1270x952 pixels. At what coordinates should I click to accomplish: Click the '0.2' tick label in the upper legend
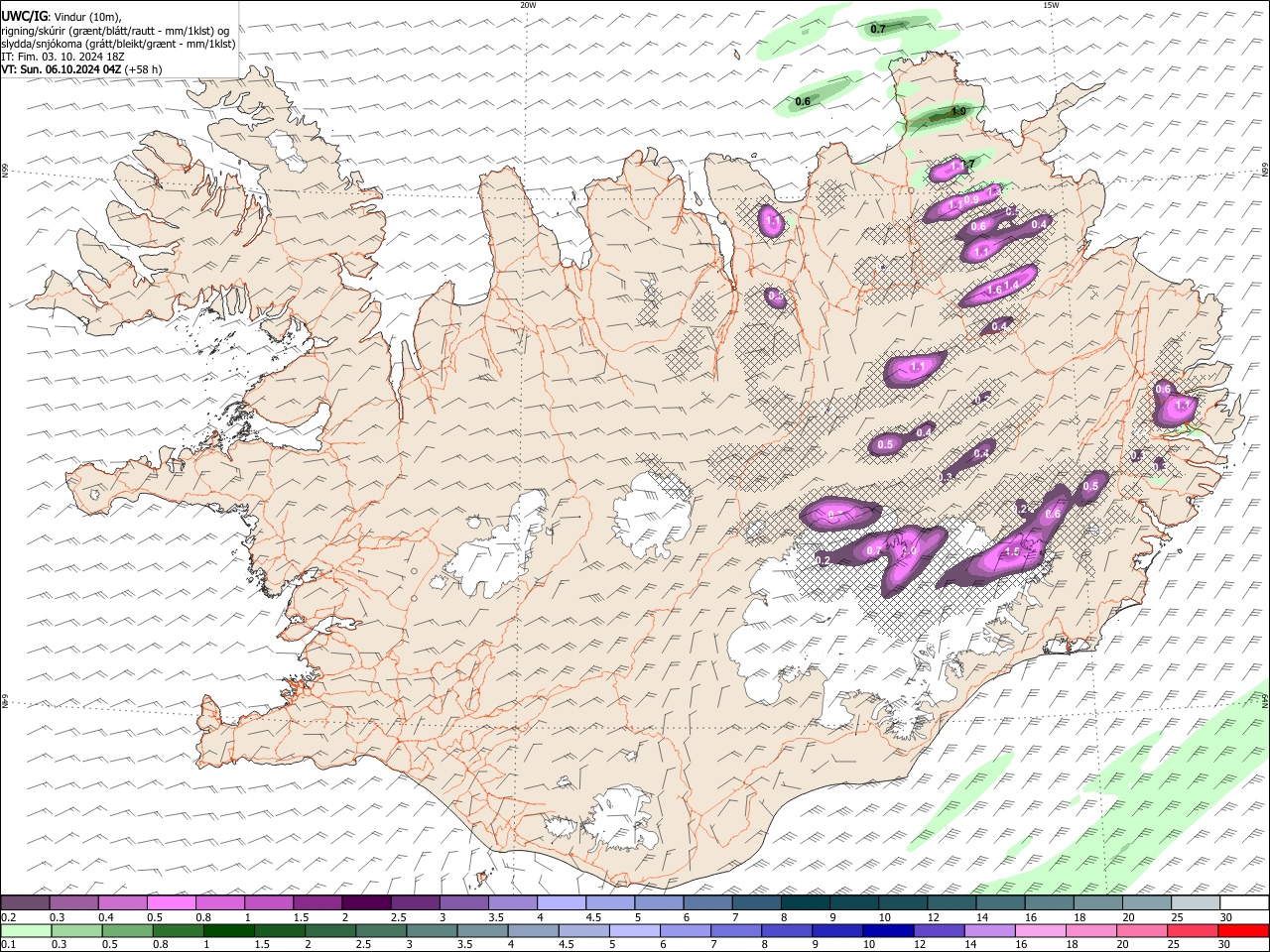point(8,917)
